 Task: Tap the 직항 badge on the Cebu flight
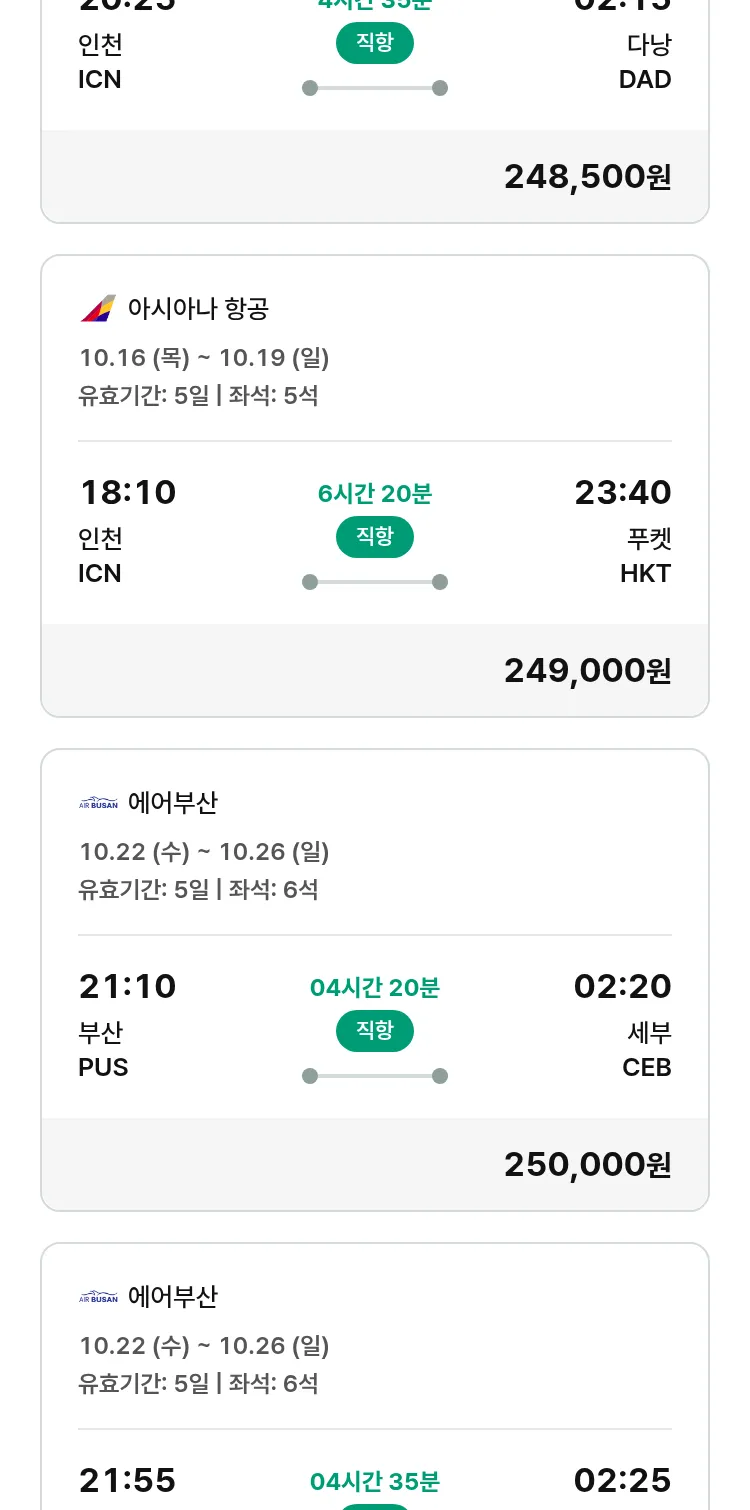tap(375, 1031)
